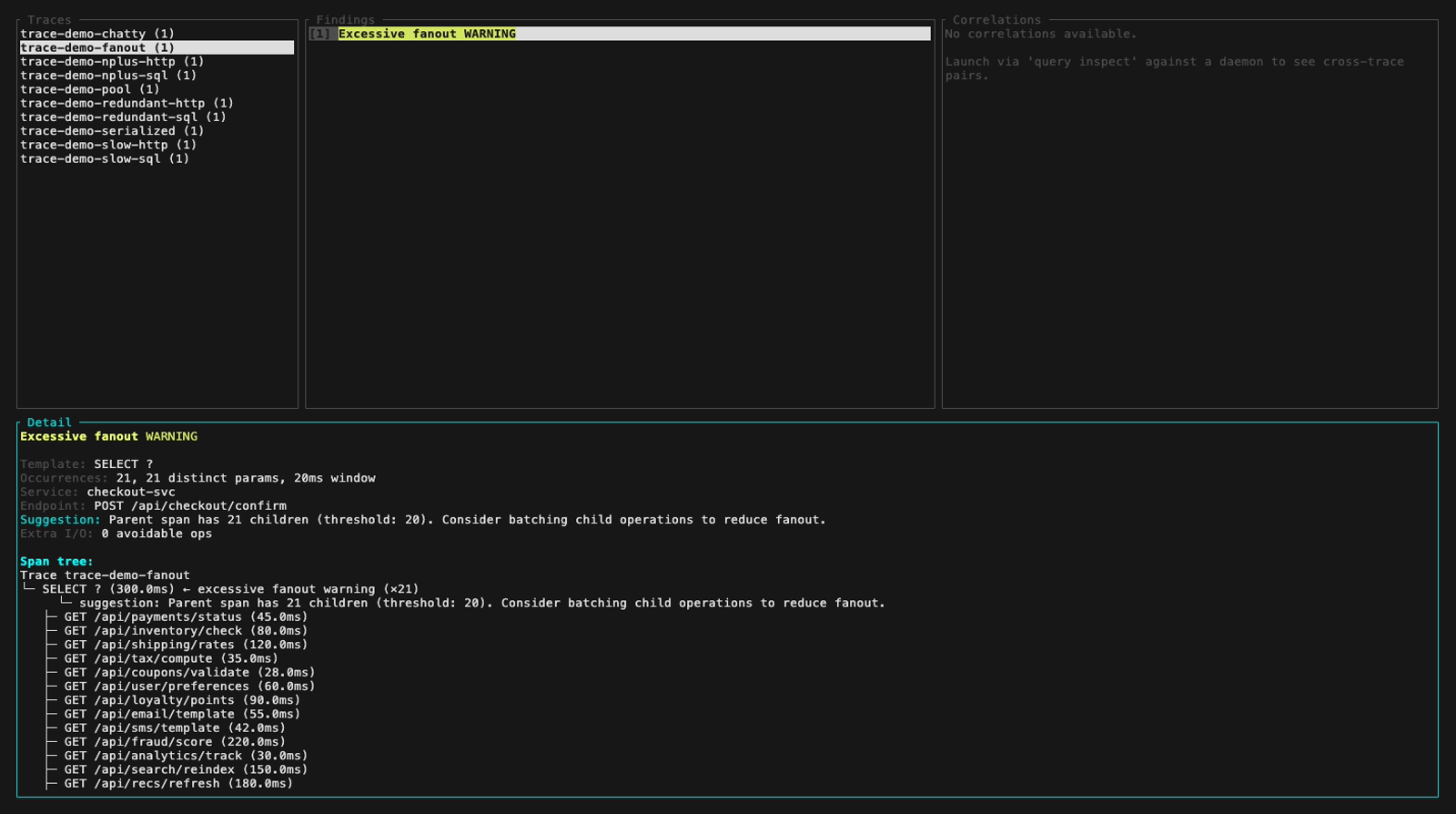
Task: Select GET /api/search/reindex span
Action: click(186, 769)
